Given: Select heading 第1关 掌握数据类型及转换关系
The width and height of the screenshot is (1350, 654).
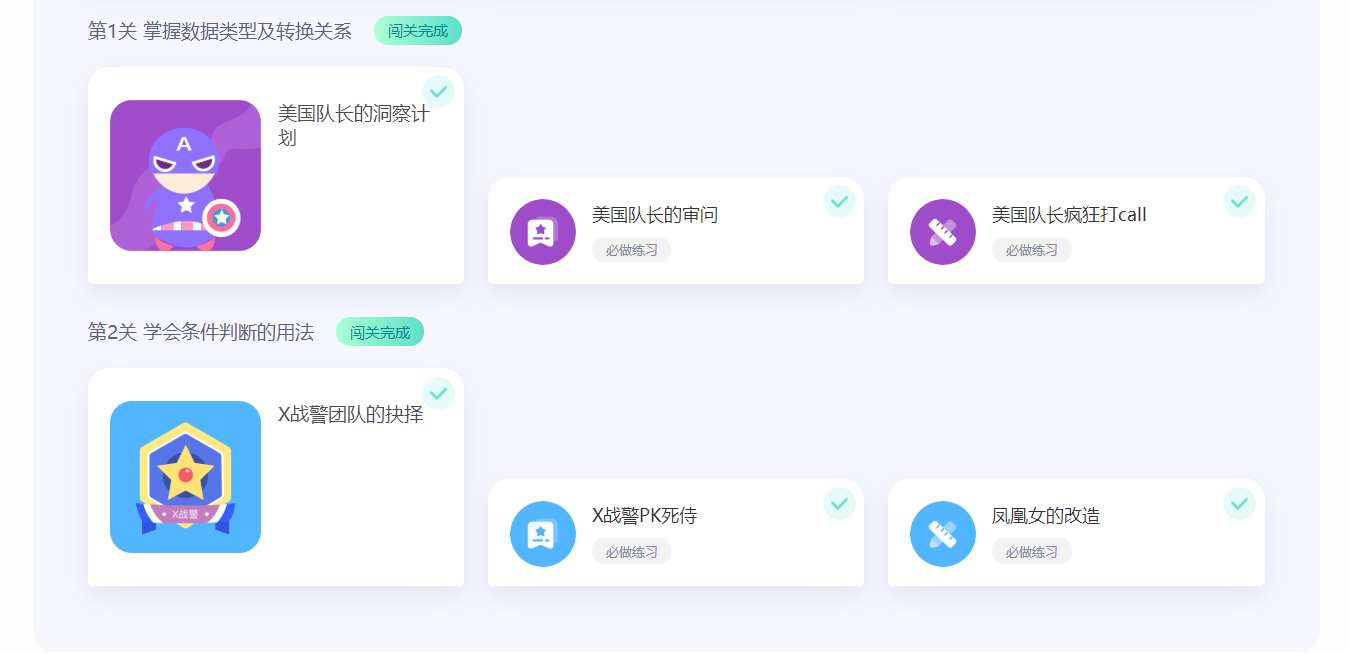Looking at the screenshot, I should (220, 31).
